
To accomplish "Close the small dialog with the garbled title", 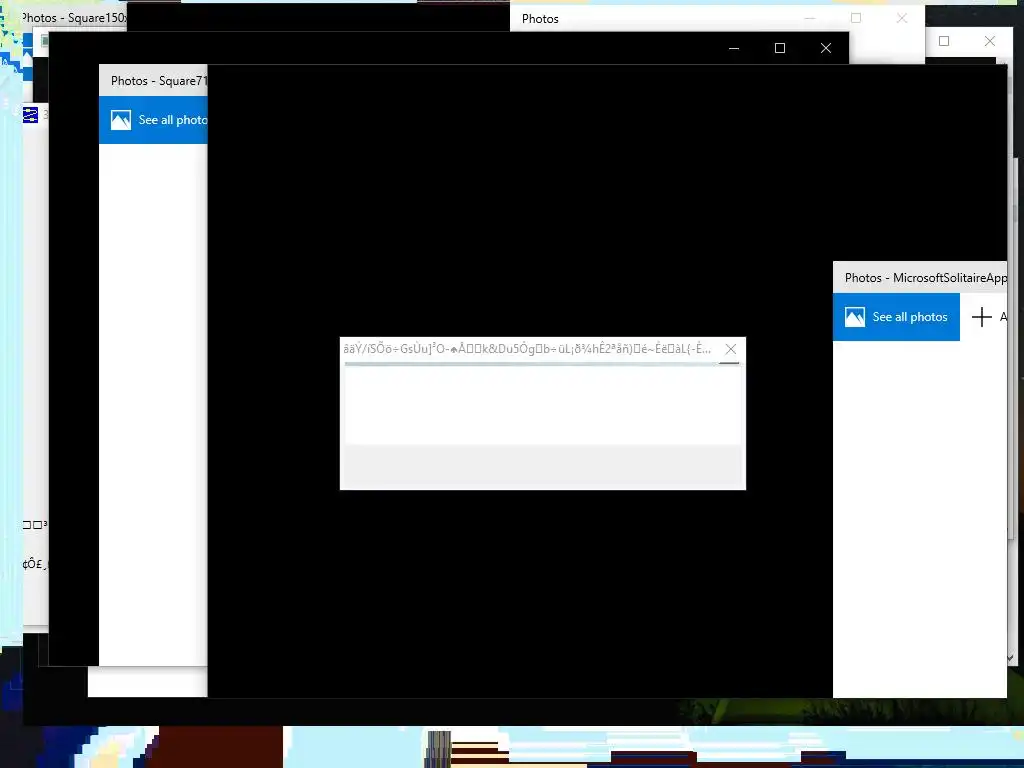I will point(731,349).
